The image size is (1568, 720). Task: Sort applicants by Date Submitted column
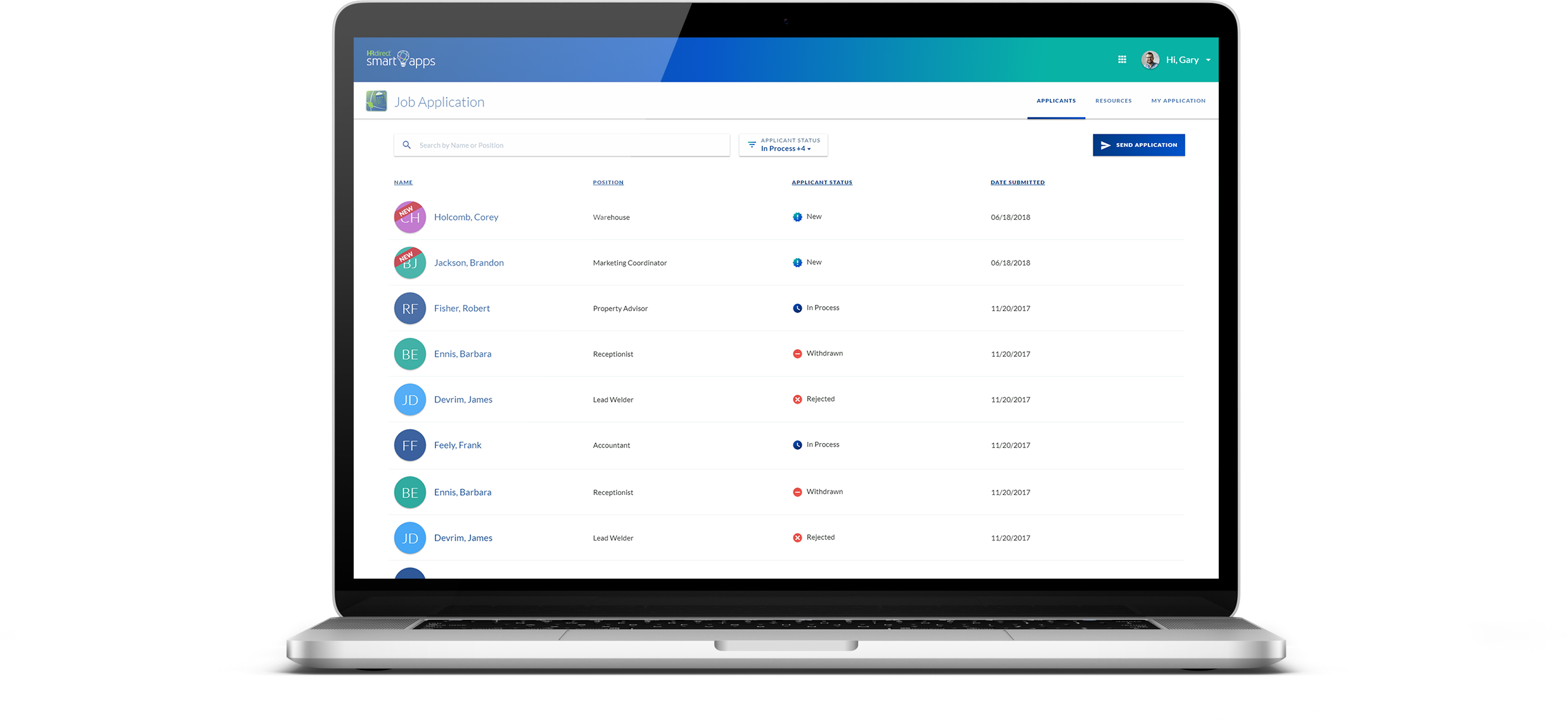pyautogui.click(x=1017, y=181)
